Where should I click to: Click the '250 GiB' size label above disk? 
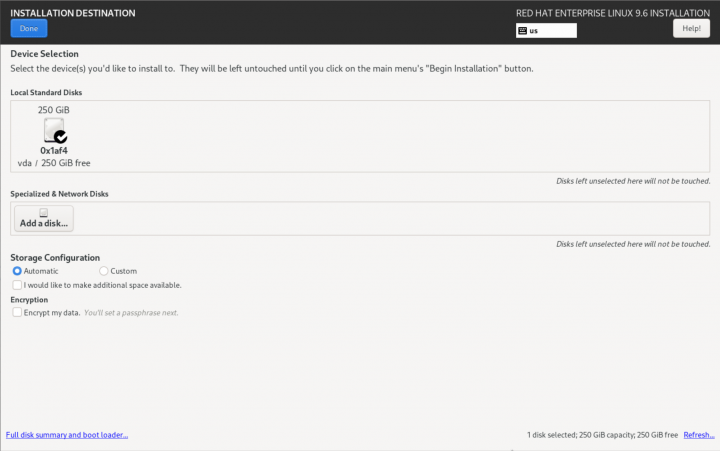[54, 110]
